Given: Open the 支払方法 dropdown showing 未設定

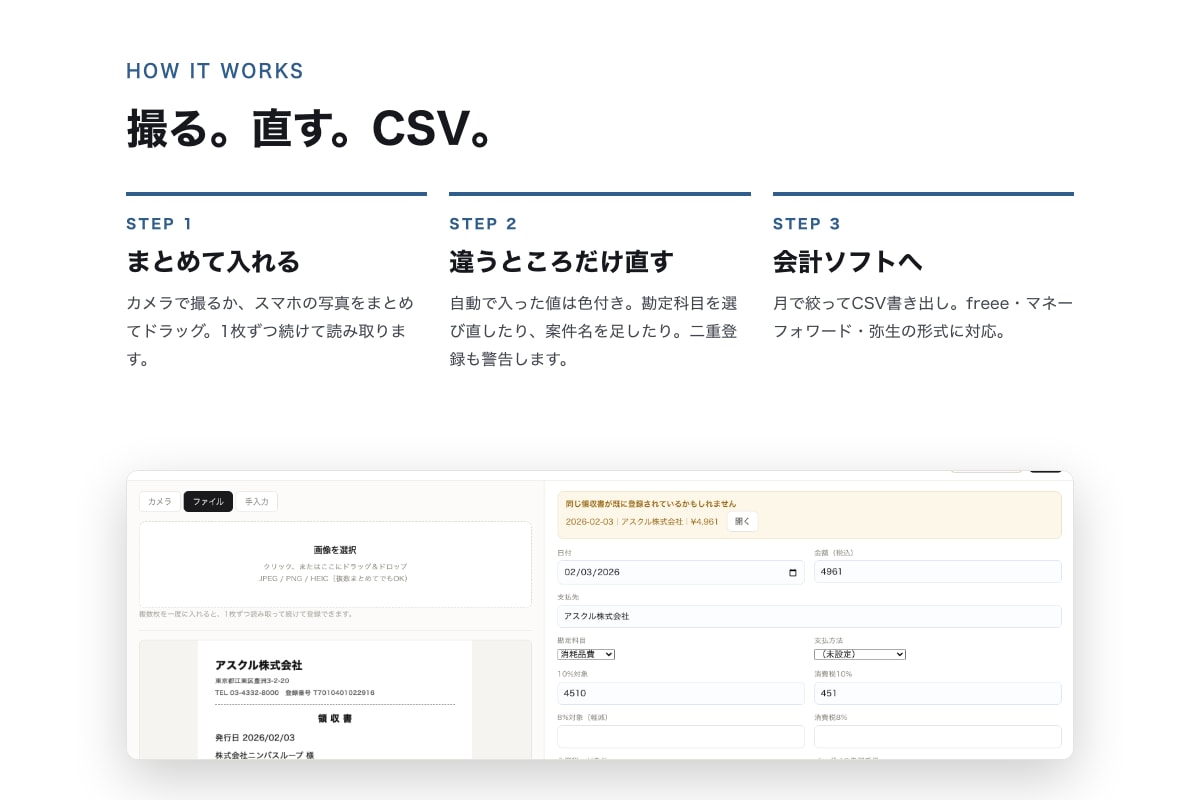Looking at the screenshot, I should (860, 654).
